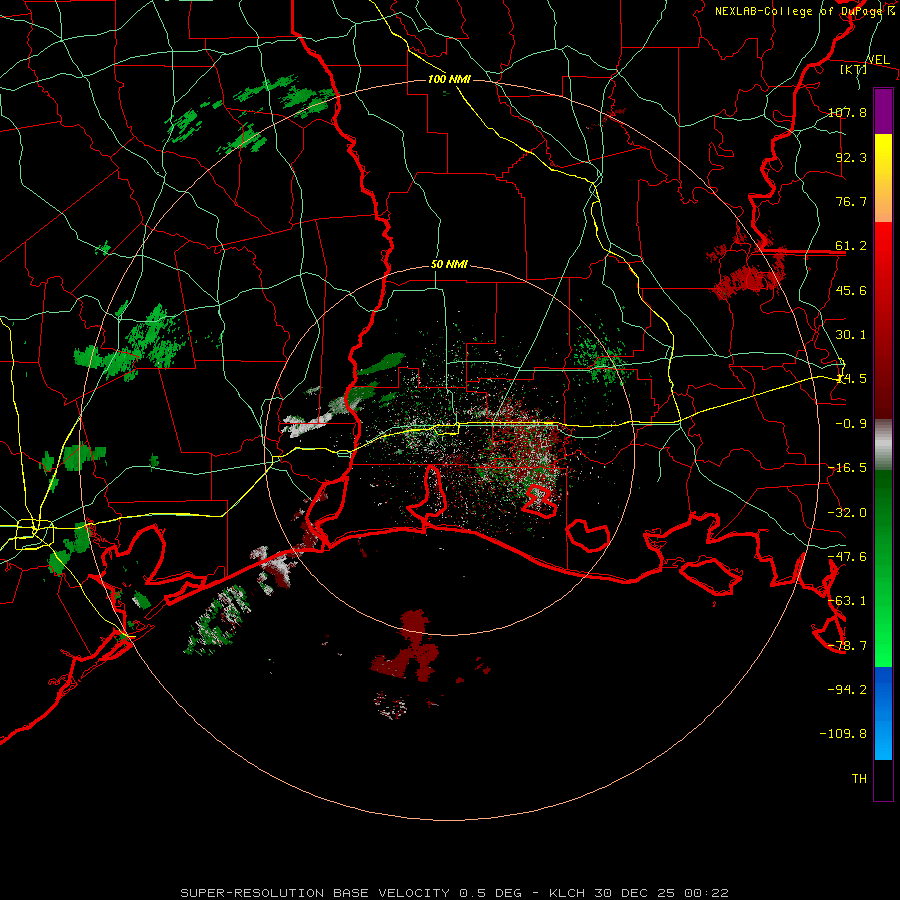Click the -32.0 velocity legend value
The image size is (900, 900).
click(847, 513)
